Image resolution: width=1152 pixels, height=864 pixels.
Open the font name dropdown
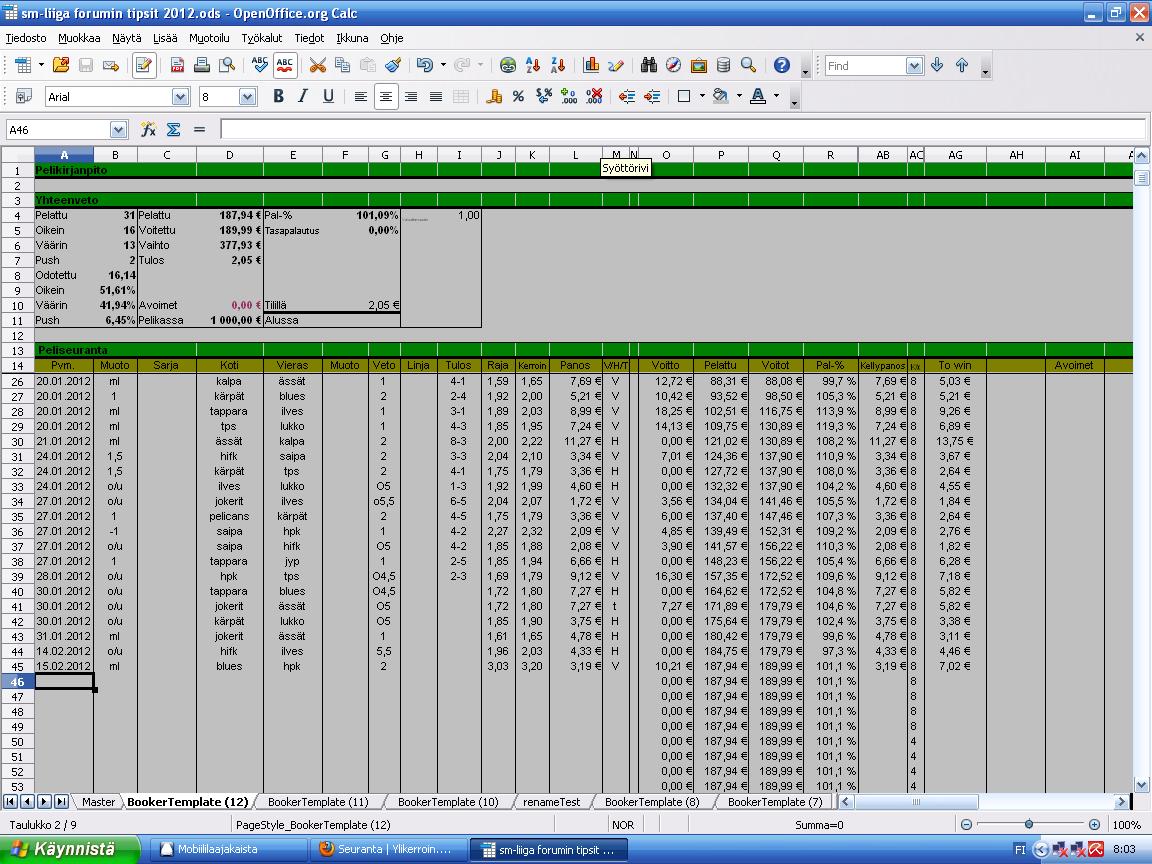click(180, 96)
